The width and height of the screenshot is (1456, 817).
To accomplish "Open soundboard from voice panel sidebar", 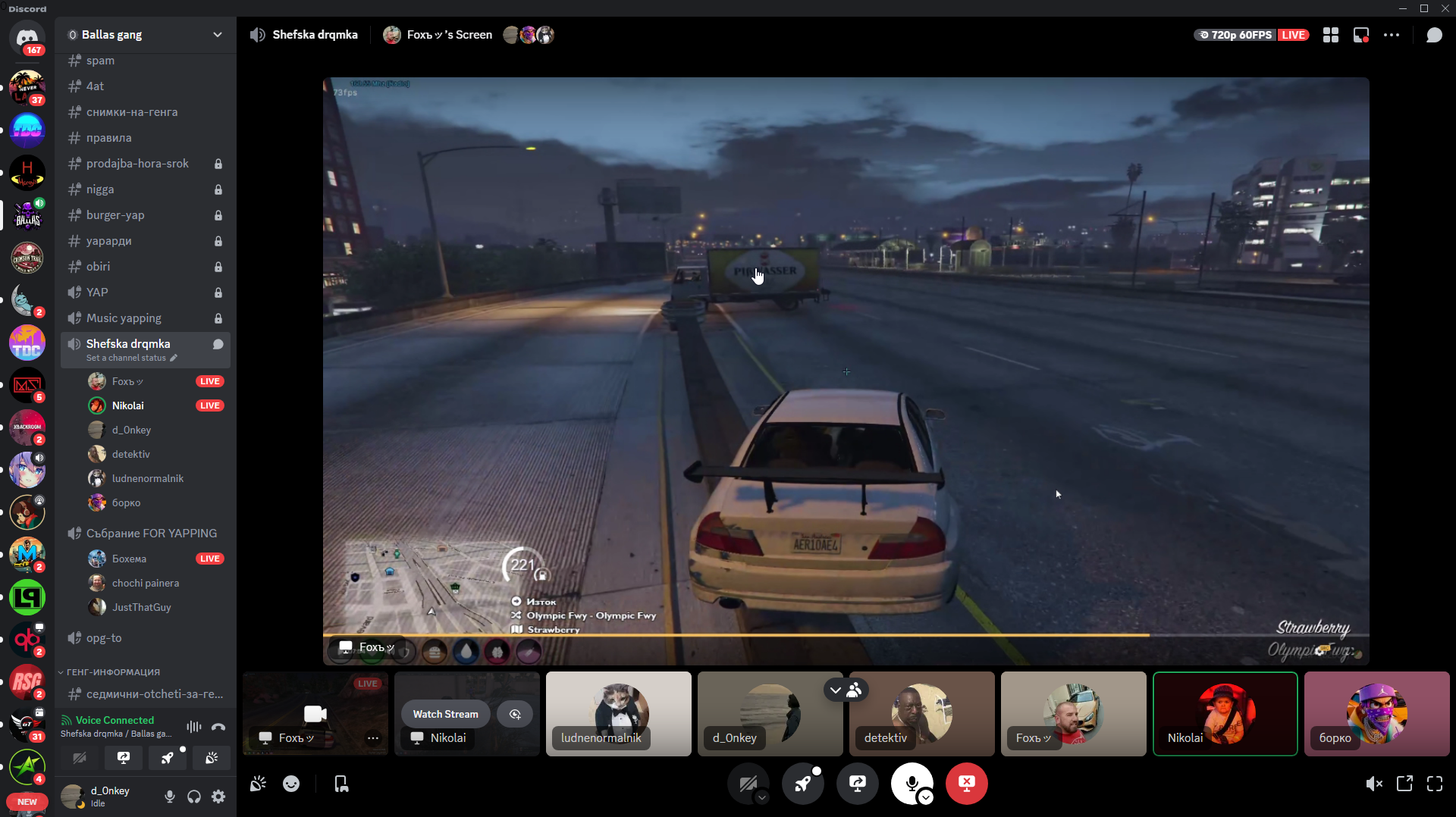I will click(212, 757).
